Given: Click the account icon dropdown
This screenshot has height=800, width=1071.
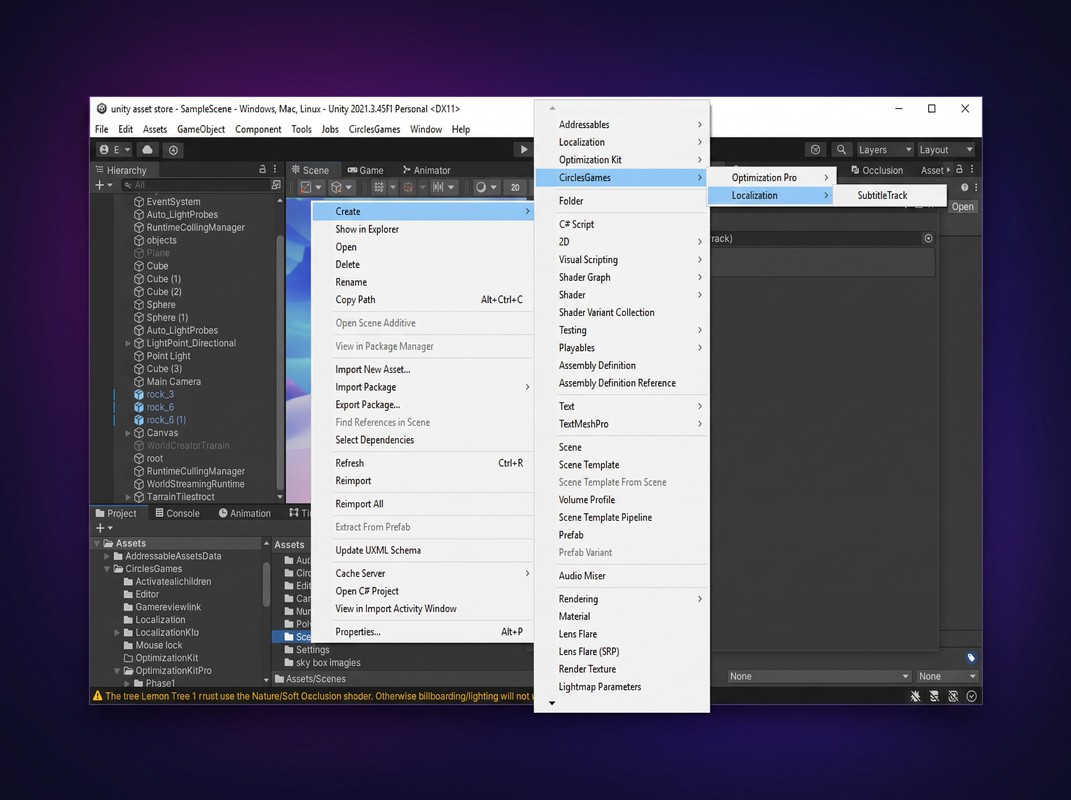Looking at the screenshot, I should pos(114,150).
